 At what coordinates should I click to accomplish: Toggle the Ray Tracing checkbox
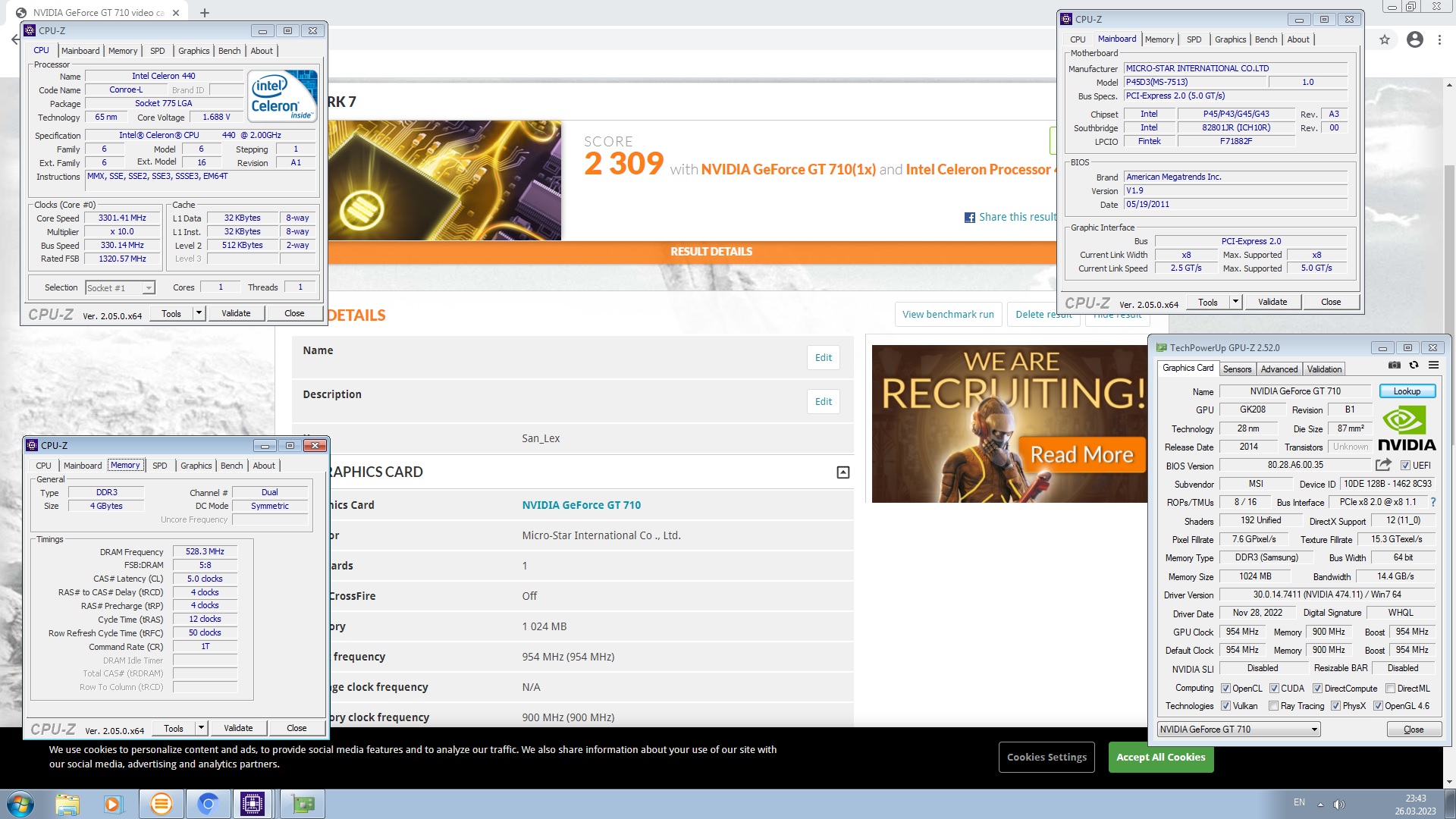[1274, 706]
